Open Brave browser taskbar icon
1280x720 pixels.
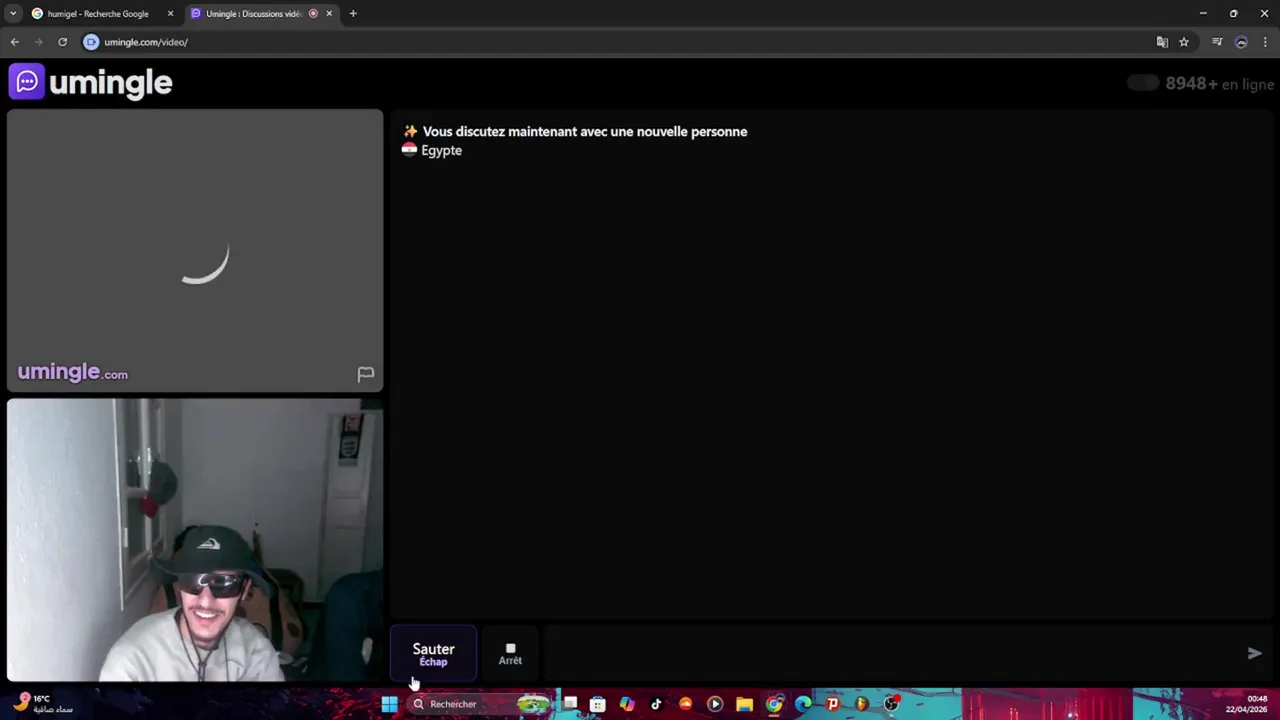click(x=861, y=704)
